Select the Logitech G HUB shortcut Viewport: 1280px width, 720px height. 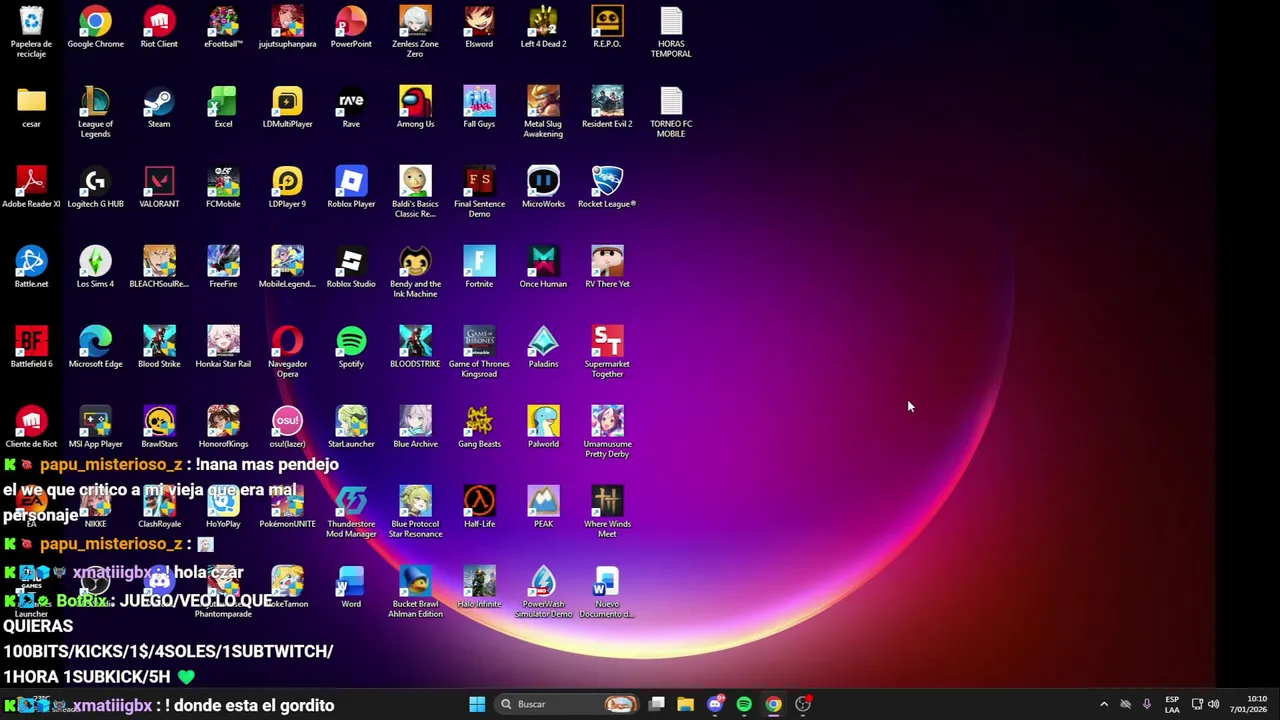(95, 187)
